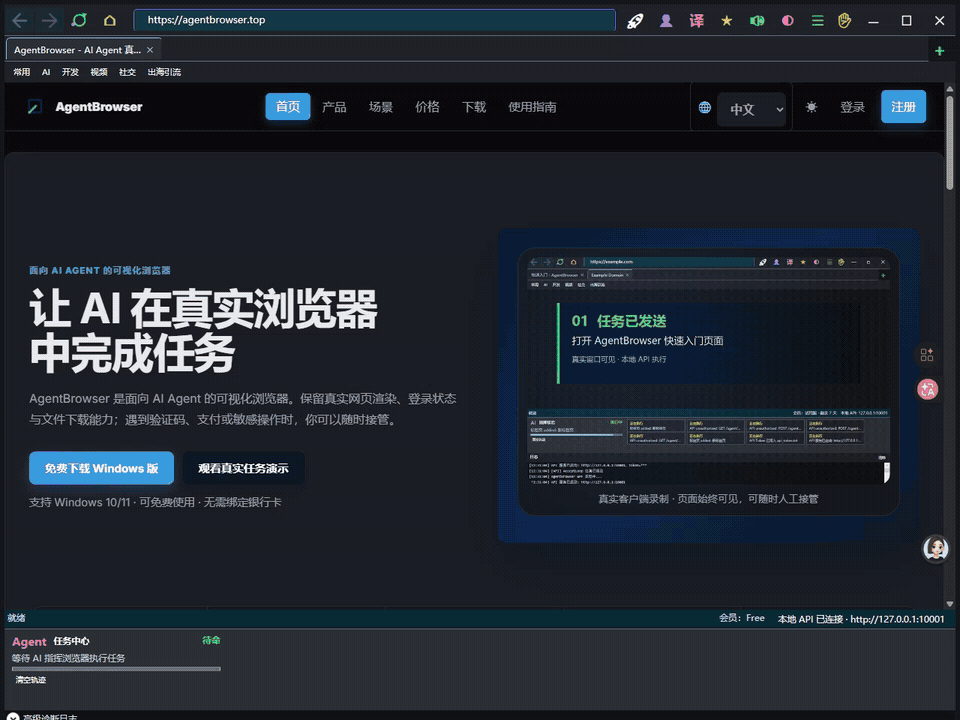
Task: Open the 常用 bookmarks folder
Action: [22, 72]
